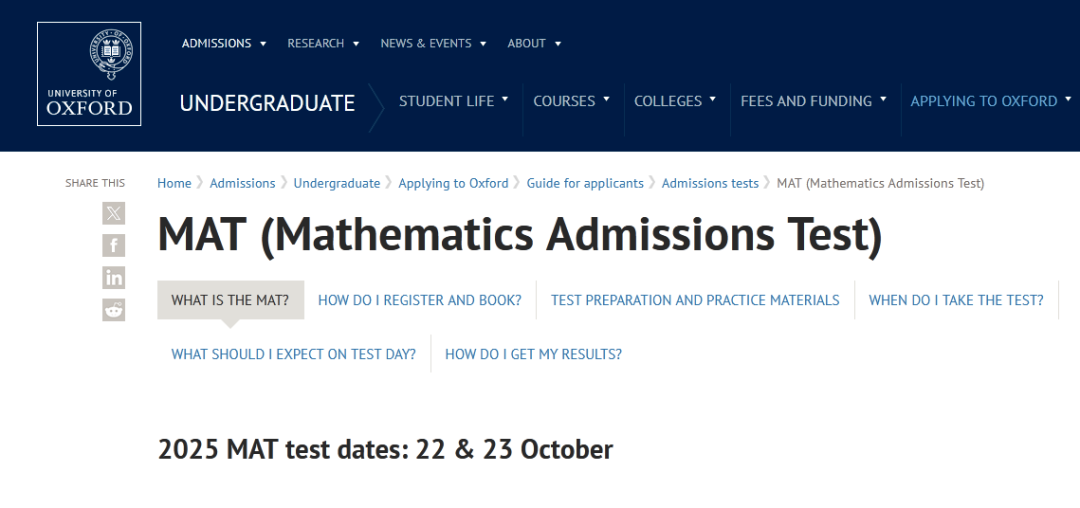This screenshot has height=508, width=1080.
Task: Open Applying to Oxford menu
Action: tap(990, 101)
